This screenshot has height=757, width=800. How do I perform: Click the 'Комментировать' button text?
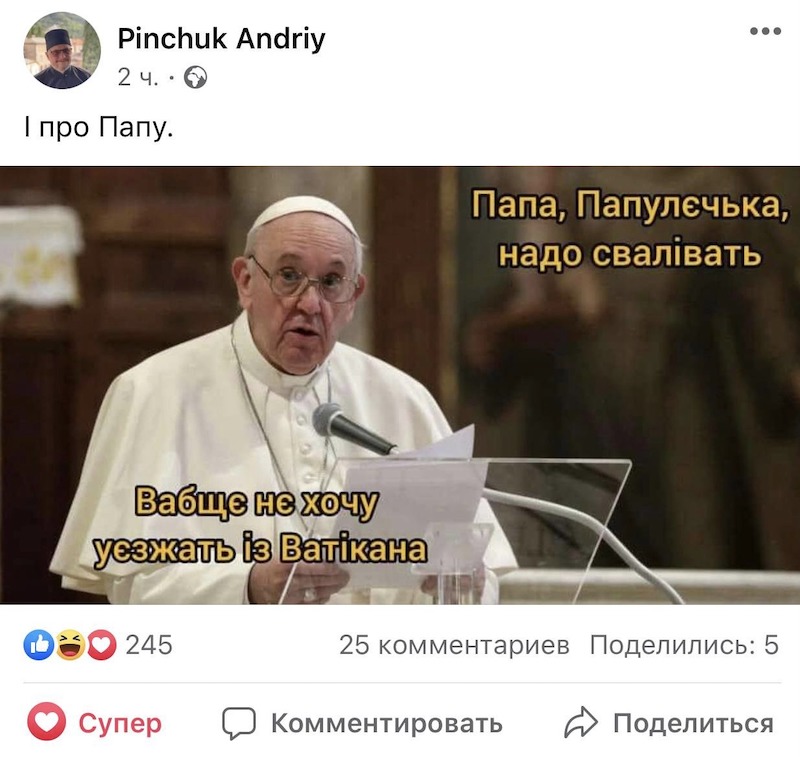[387, 723]
